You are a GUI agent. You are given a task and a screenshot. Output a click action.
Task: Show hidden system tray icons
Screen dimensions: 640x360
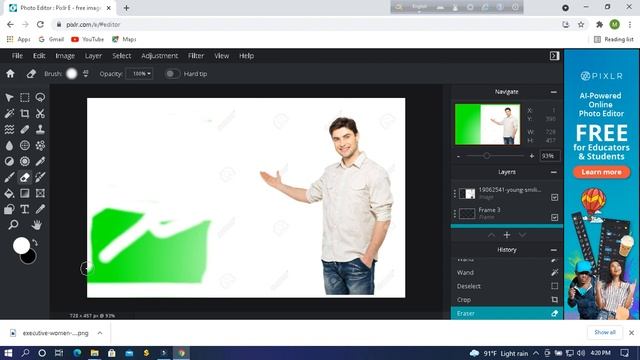[536, 353]
